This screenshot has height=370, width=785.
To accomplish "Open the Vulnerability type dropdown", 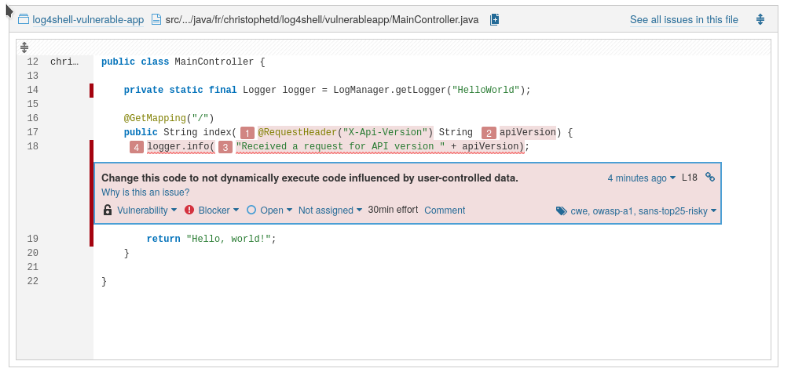I will 147,210.
